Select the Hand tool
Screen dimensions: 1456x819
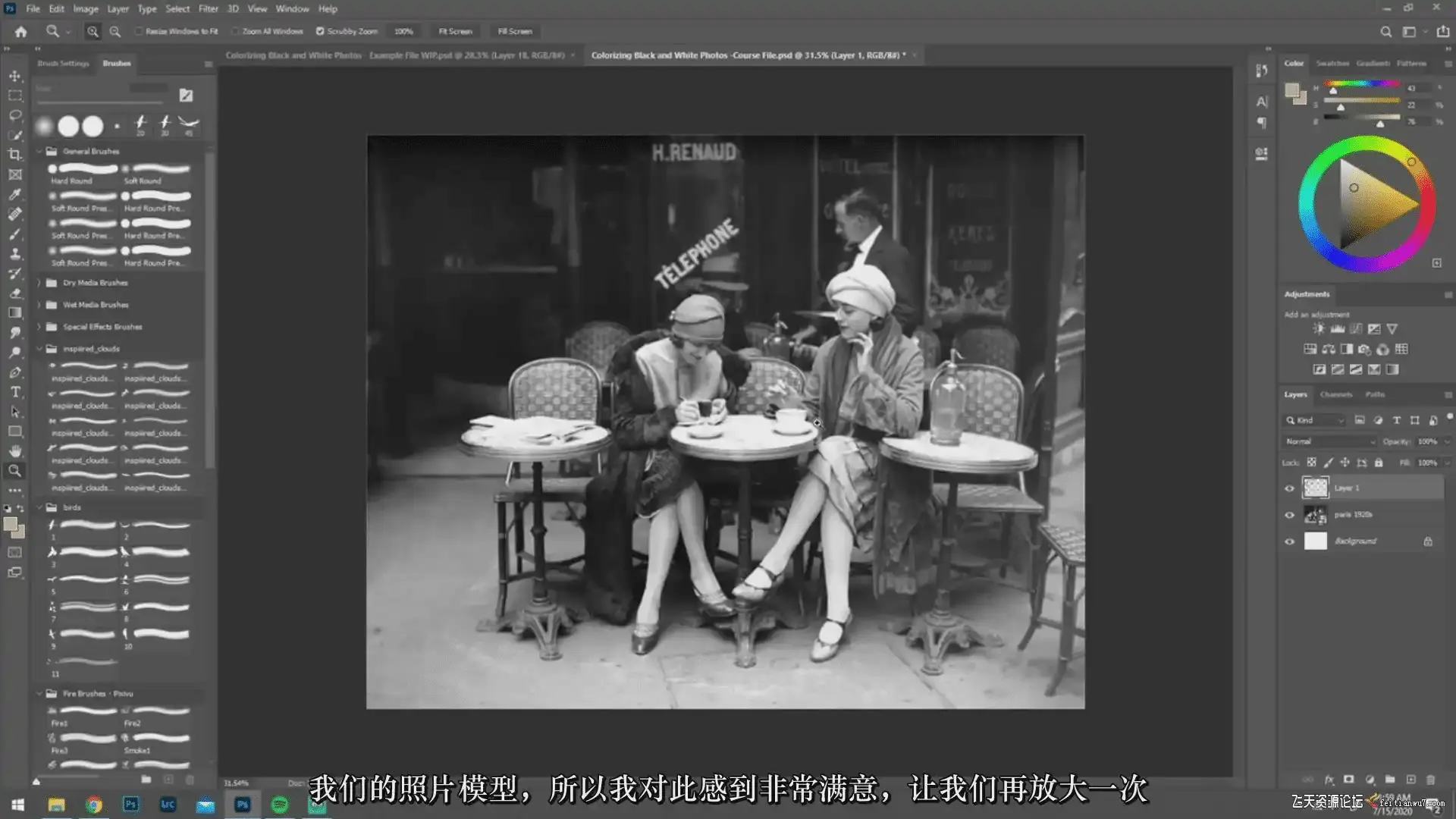point(15,451)
